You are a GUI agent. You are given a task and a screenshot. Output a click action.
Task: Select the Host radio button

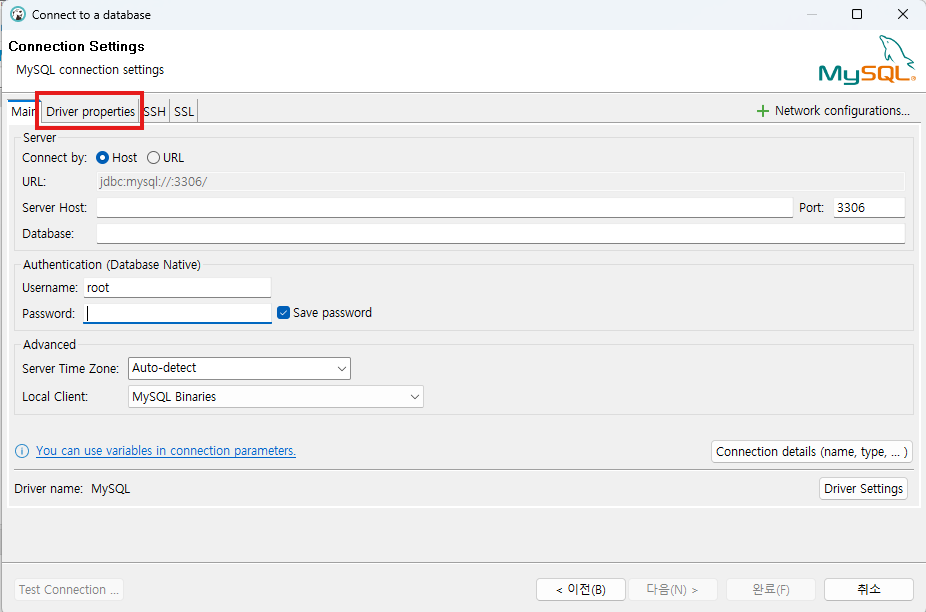102,158
